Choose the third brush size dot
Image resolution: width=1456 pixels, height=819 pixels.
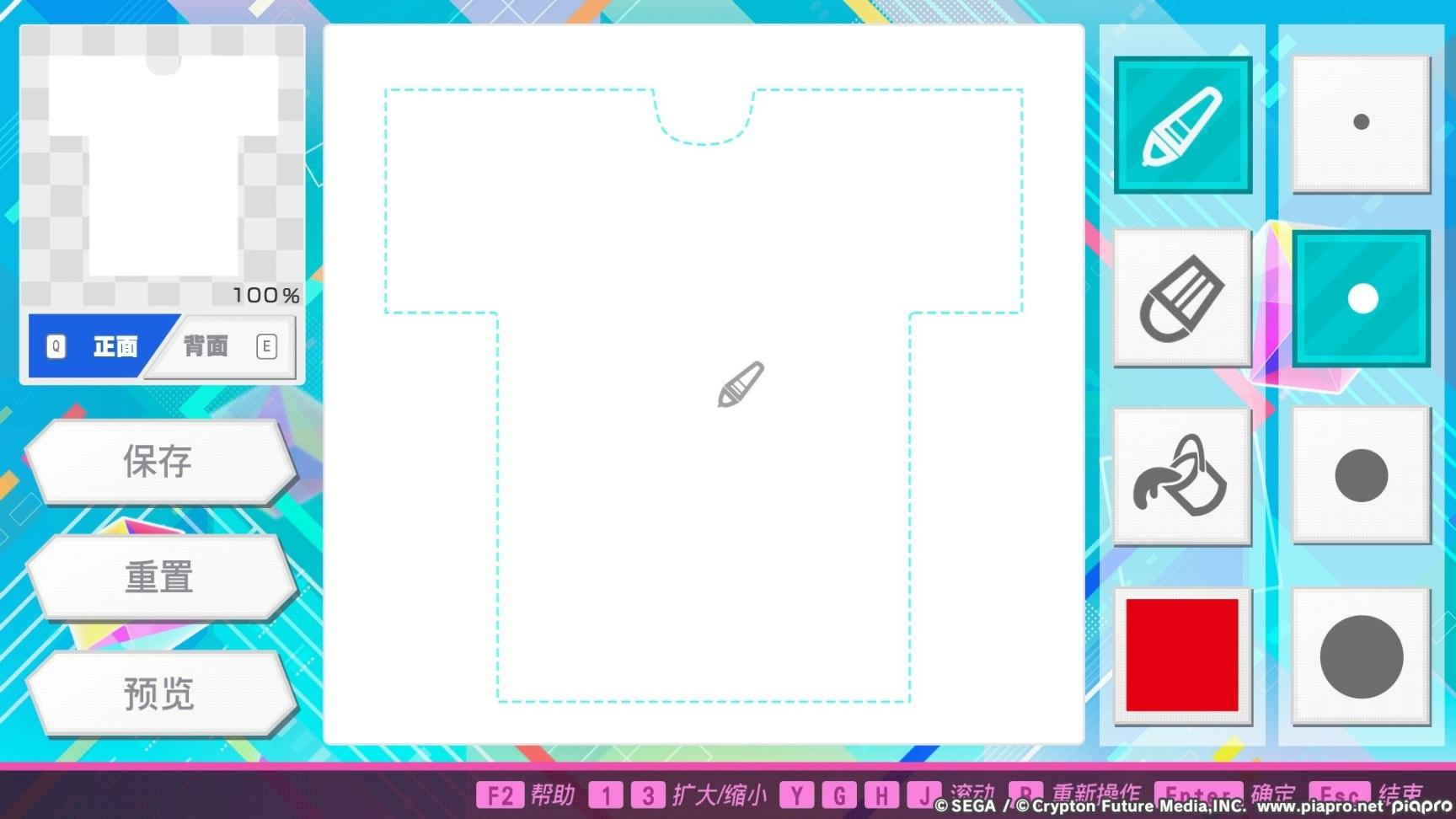1362,477
